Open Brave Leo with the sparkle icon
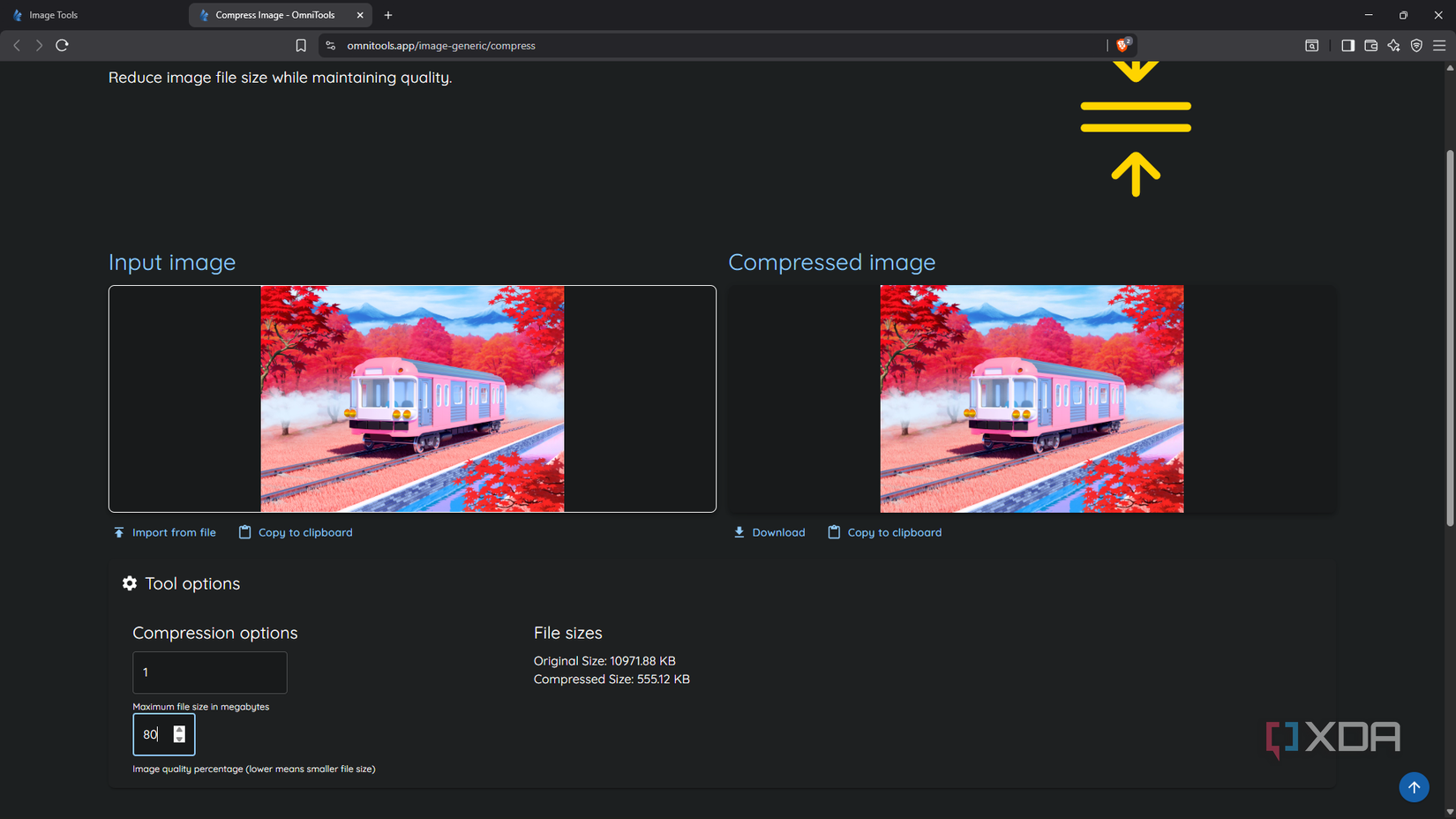Screen dimensions: 1456x819 pyautogui.click(x=1394, y=45)
